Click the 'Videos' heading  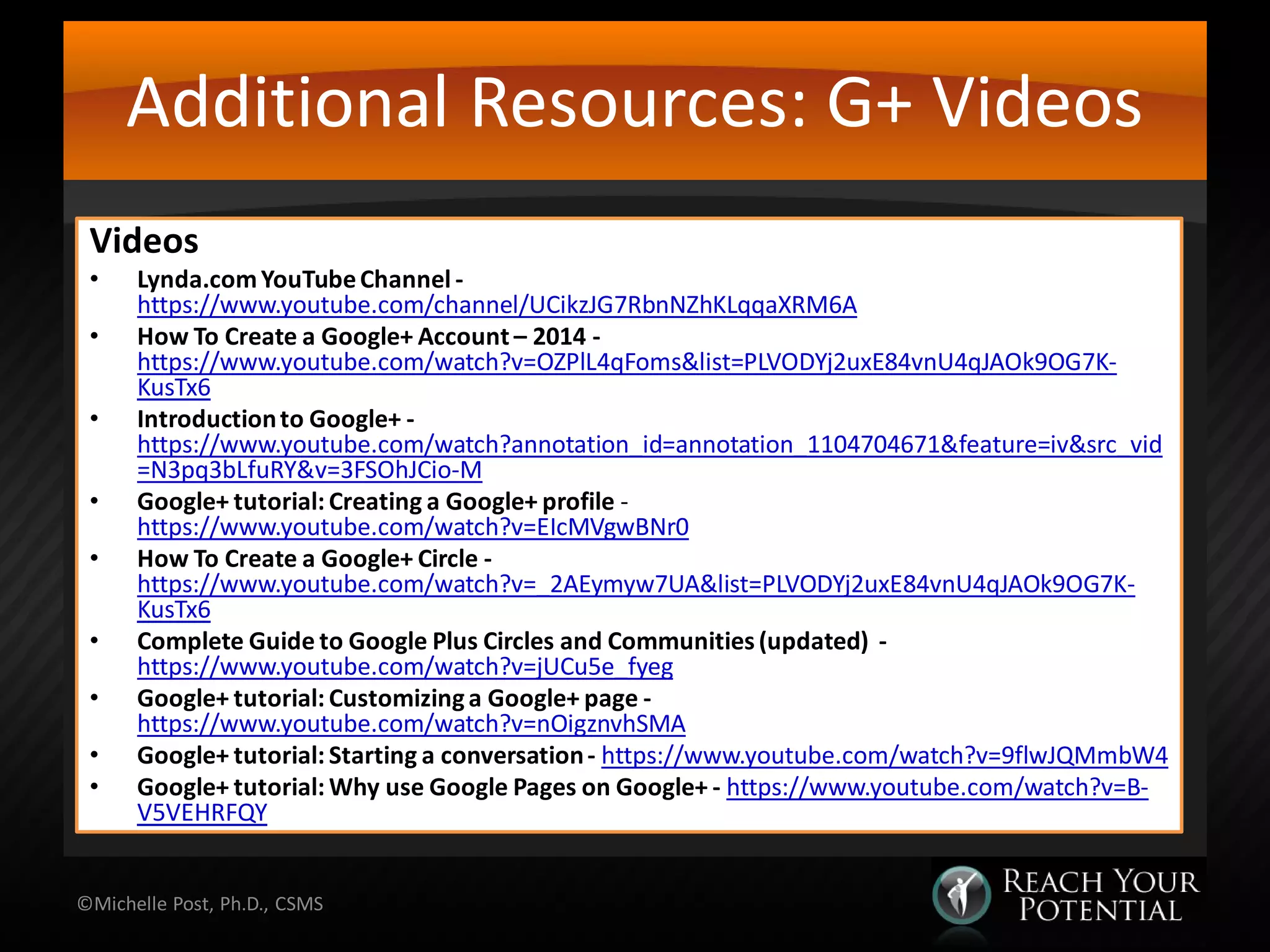pyautogui.click(x=144, y=240)
